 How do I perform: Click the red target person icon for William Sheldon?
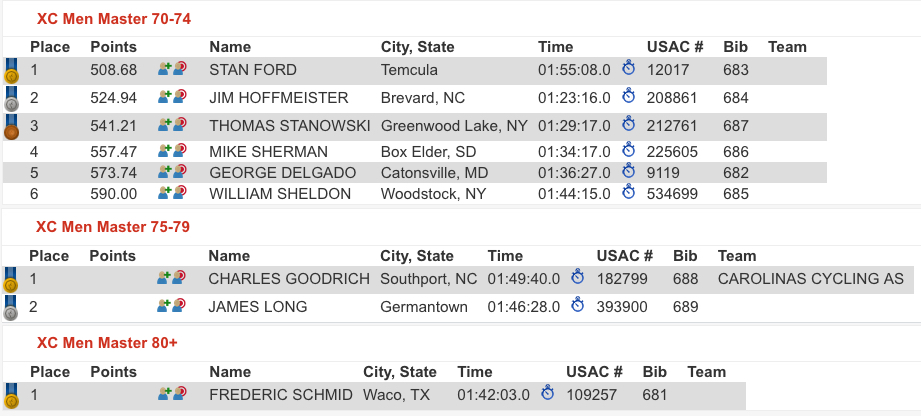click(180, 194)
